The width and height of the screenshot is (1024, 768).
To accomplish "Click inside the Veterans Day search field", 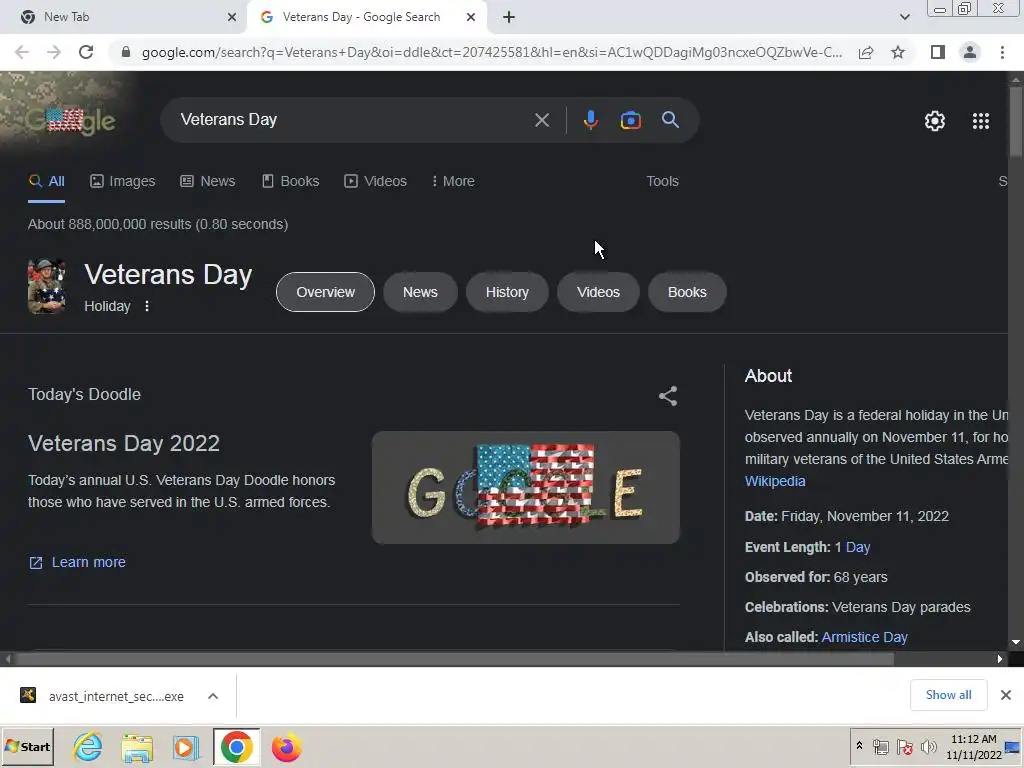I will (x=353, y=120).
